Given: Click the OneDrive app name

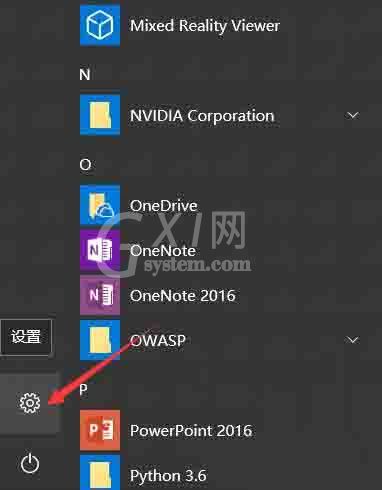Looking at the screenshot, I should pos(163,206).
